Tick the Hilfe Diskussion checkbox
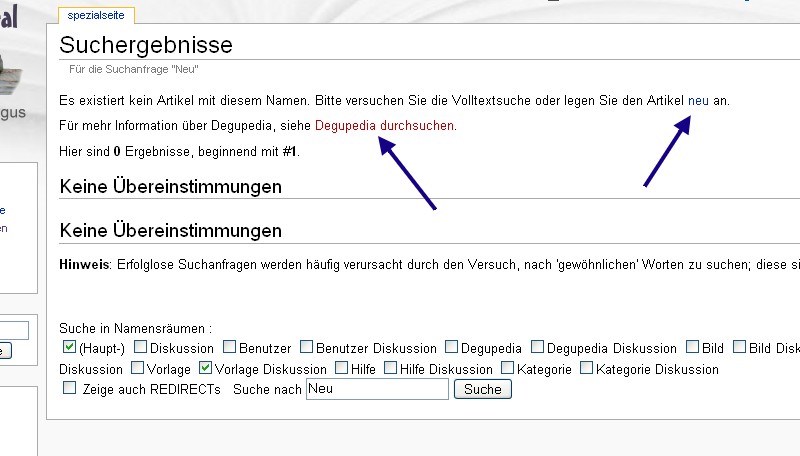The image size is (800, 456). 390,369
